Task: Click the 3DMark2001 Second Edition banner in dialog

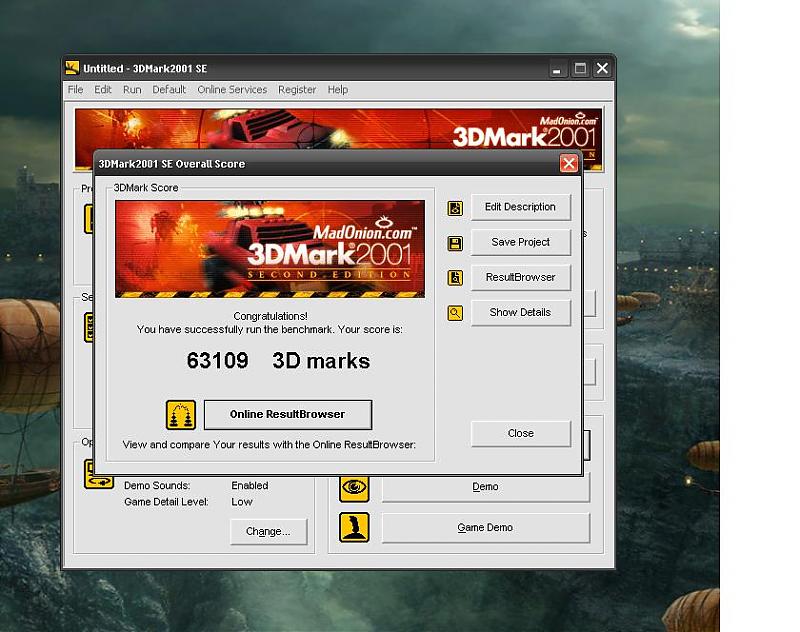Action: pos(270,249)
